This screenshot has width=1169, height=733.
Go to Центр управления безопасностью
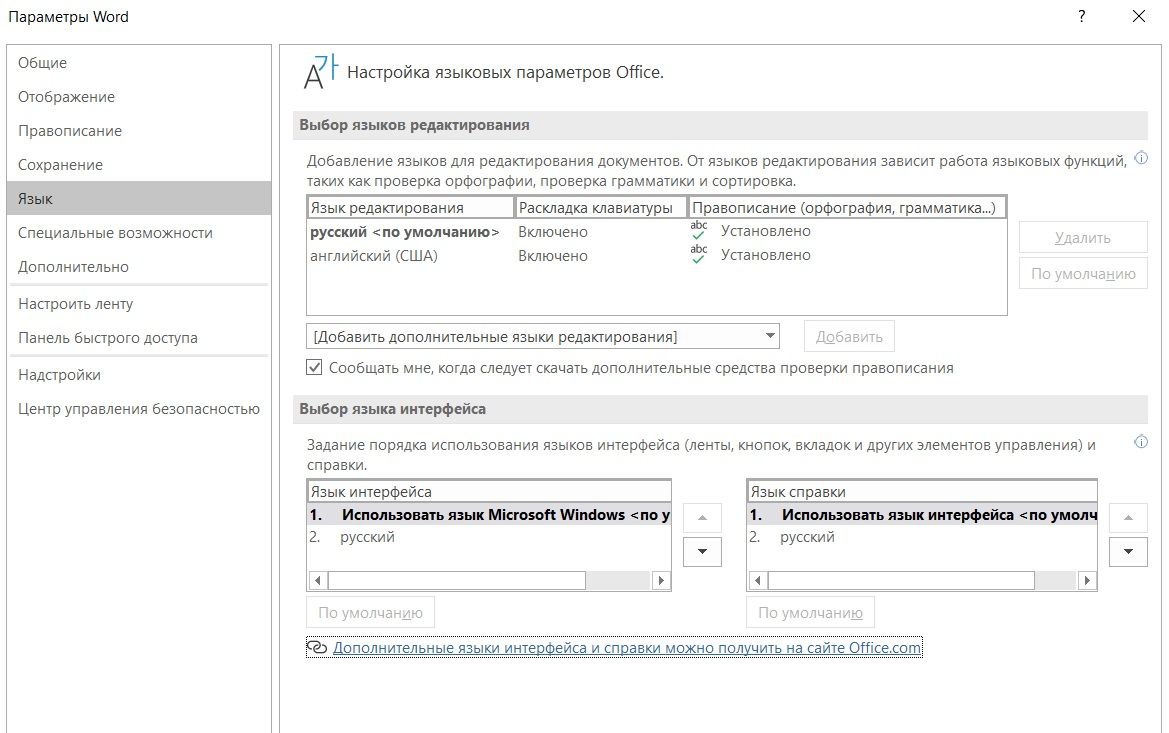pos(139,409)
